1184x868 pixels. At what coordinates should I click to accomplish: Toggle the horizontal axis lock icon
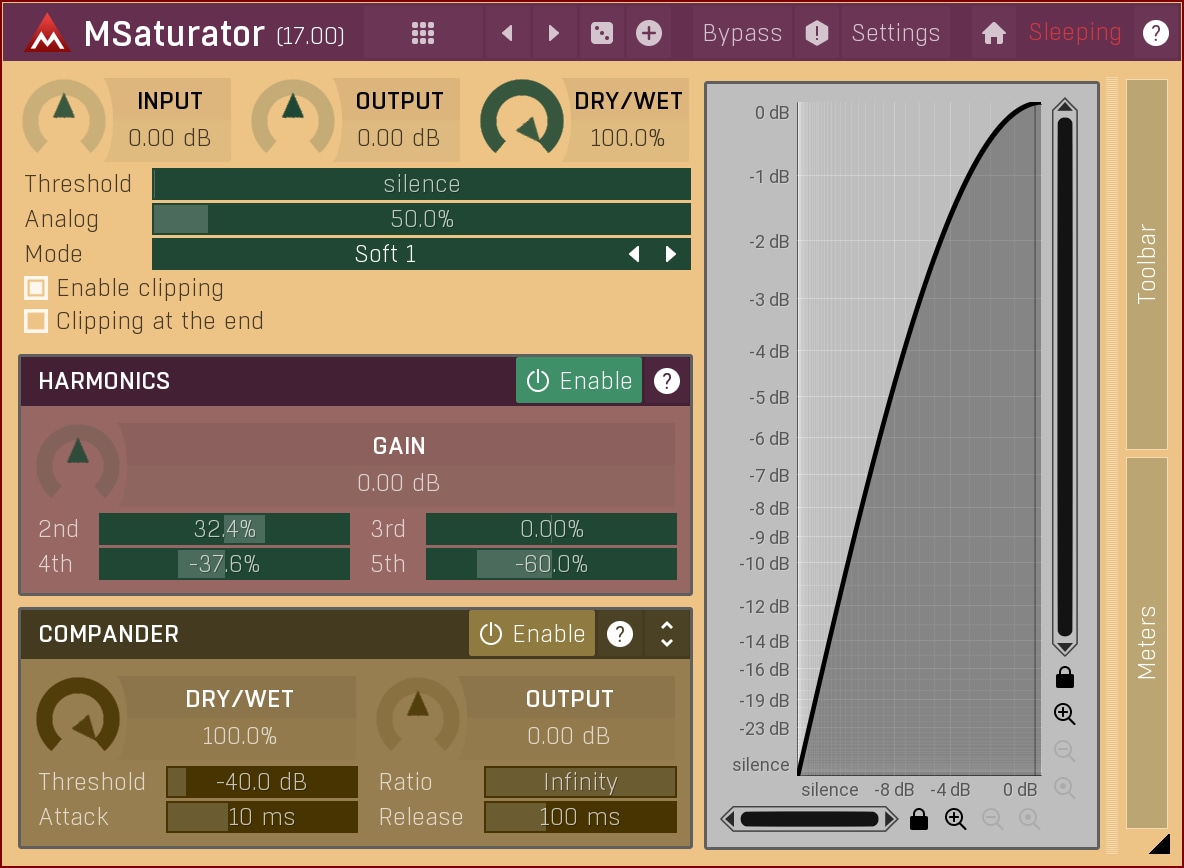click(919, 820)
